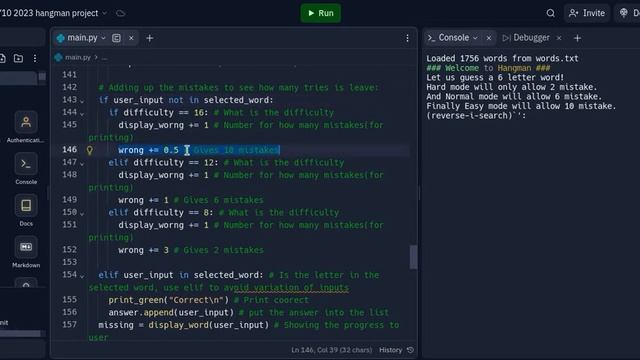Create a new folder in sidebar
Viewport: 640px width, 360px height.
pos(18,58)
